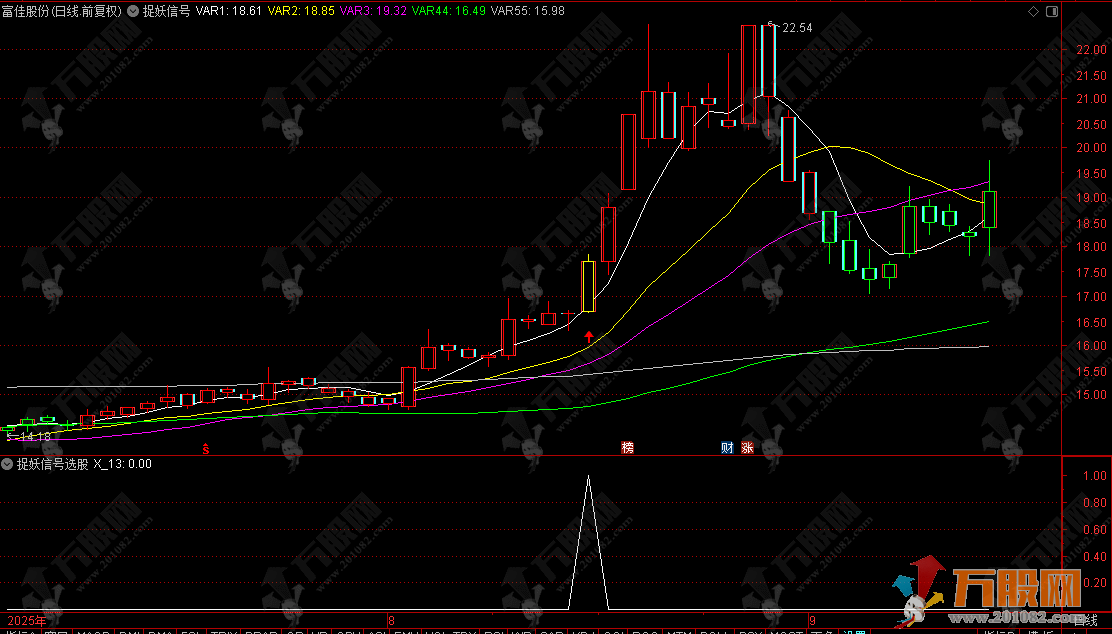
Task: Select the yellow VAR2: 18.85 label
Action: point(301,11)
